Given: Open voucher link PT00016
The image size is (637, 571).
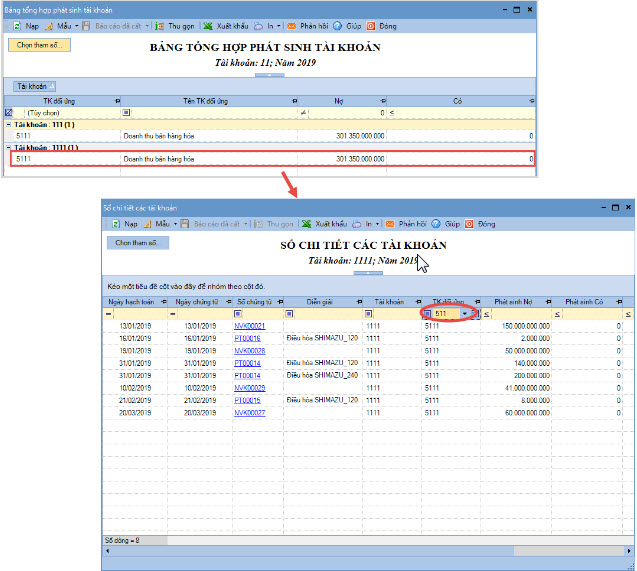Looking at the screenshot, I should pos(247,338).
